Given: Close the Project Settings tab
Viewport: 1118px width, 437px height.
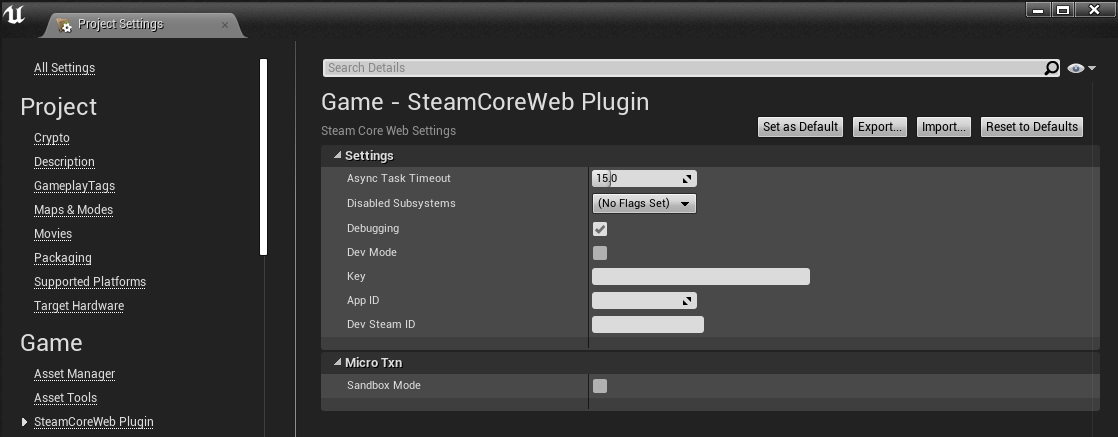Looking at the screenshot, I should click(225, 24).
